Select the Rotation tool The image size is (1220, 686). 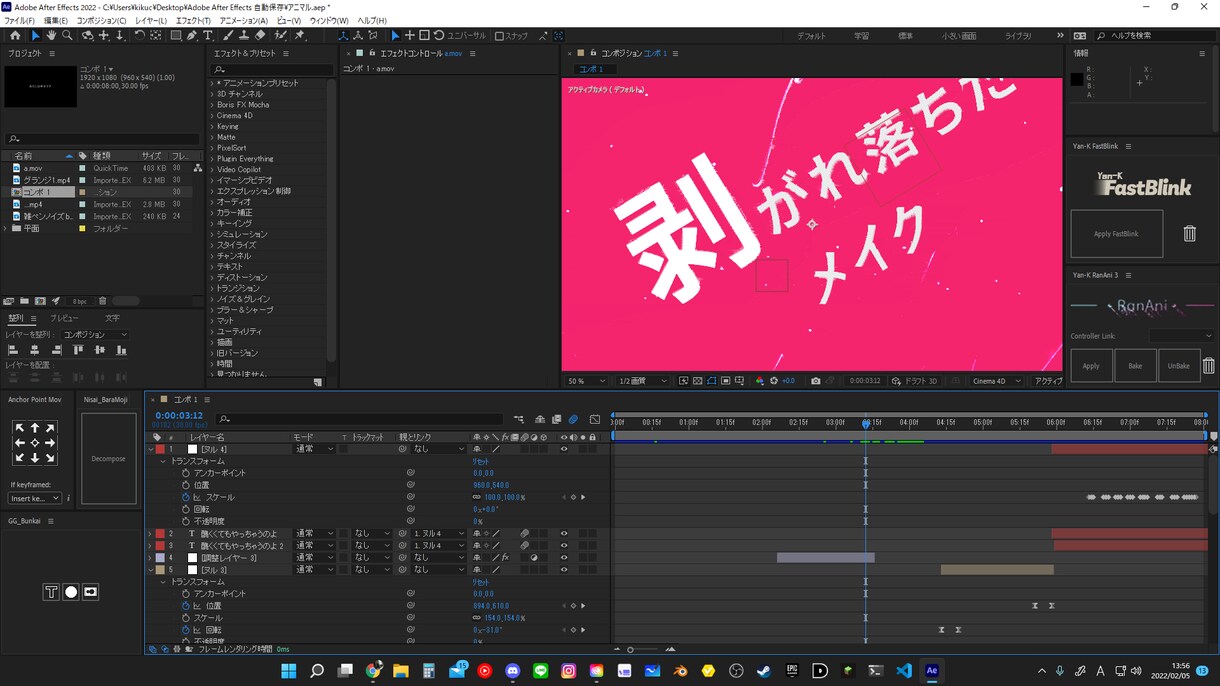(x=139, y=36)
